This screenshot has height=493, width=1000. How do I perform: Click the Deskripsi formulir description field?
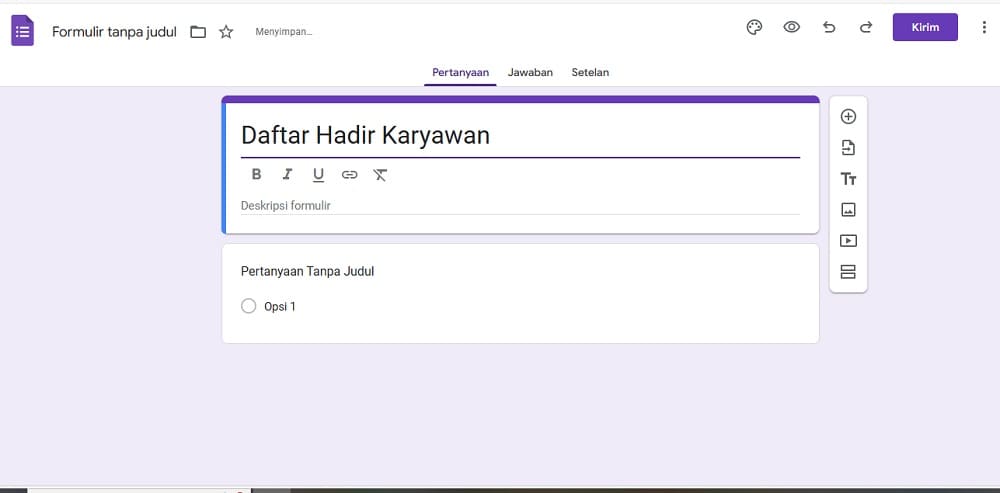pyautogui.click(x=520, y=205)
